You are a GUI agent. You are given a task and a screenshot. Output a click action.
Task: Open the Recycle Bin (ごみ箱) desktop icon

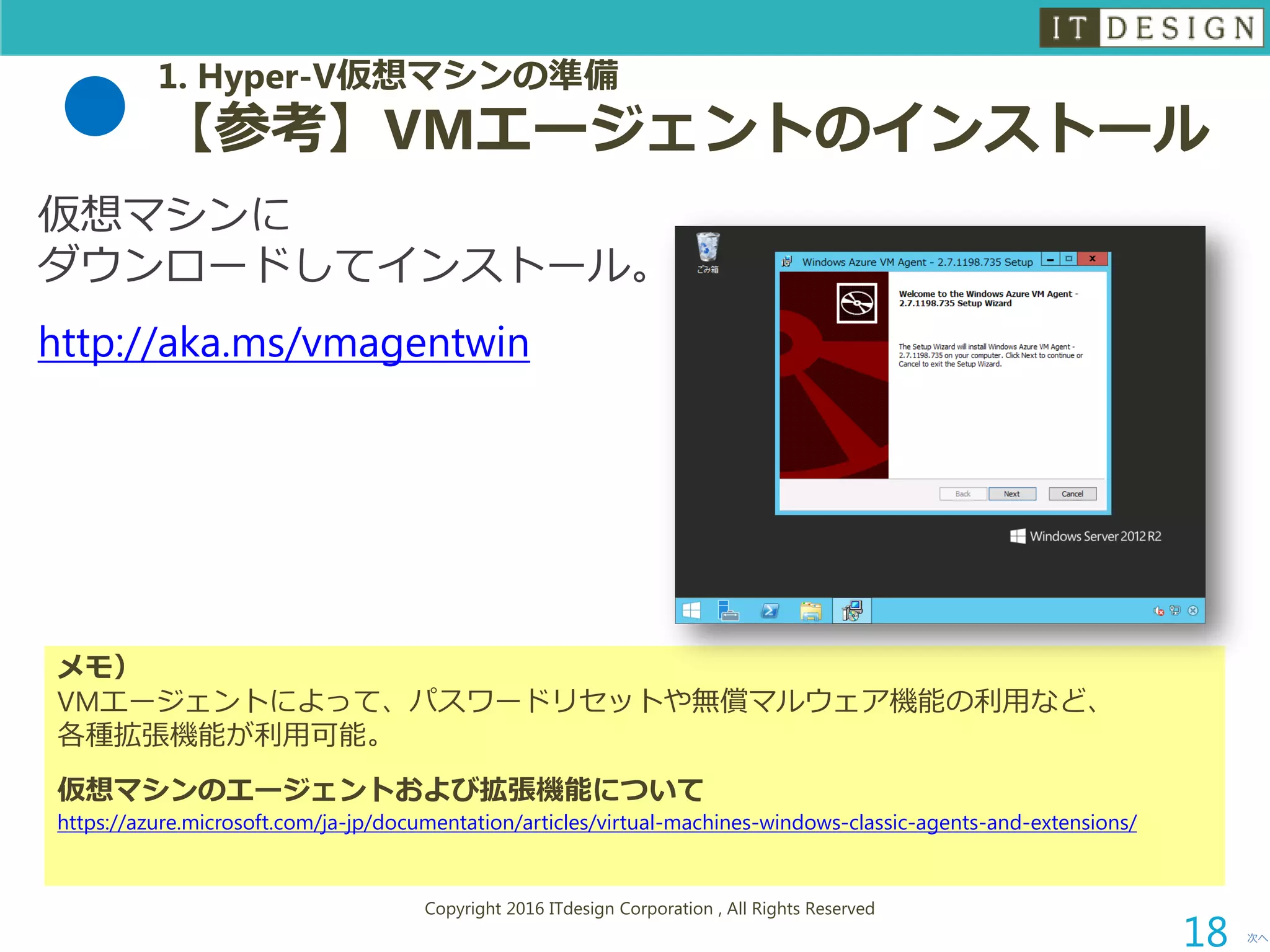coord(708,252)
